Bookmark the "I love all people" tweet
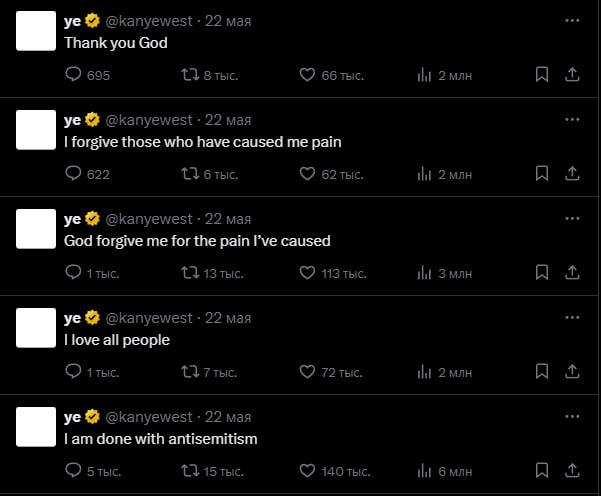601x496 pixels. point(541,372)
